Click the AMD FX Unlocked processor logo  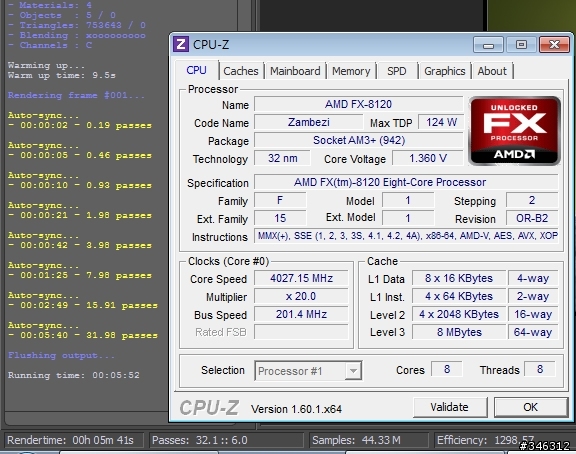point(514,131)
